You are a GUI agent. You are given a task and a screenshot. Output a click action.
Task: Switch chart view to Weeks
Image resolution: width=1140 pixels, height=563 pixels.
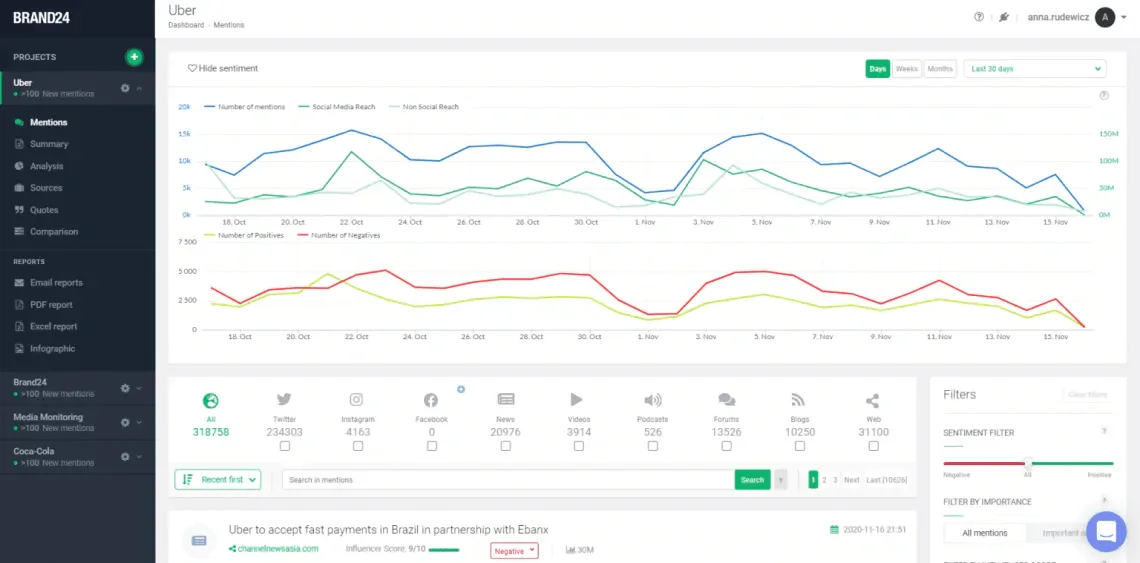pos(907,69)
